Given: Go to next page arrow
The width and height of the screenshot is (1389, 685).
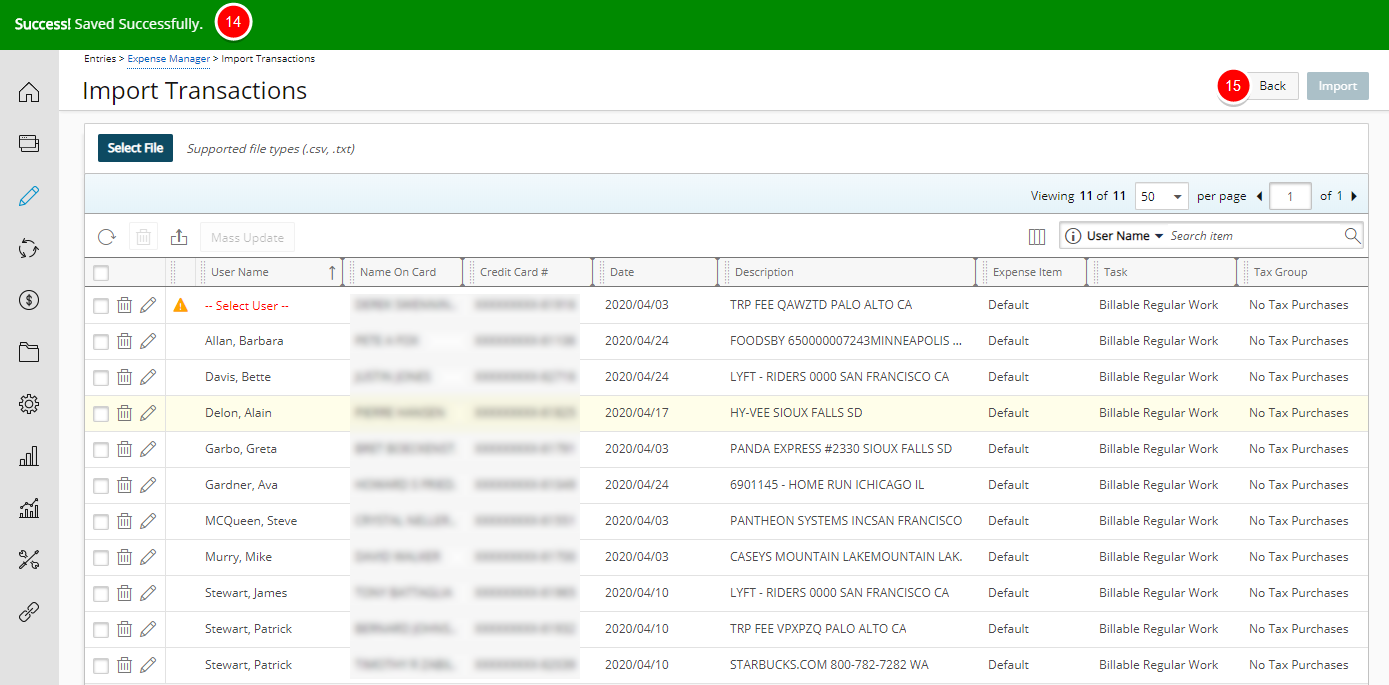Looking at the screenshot, I should [1354, 196].
